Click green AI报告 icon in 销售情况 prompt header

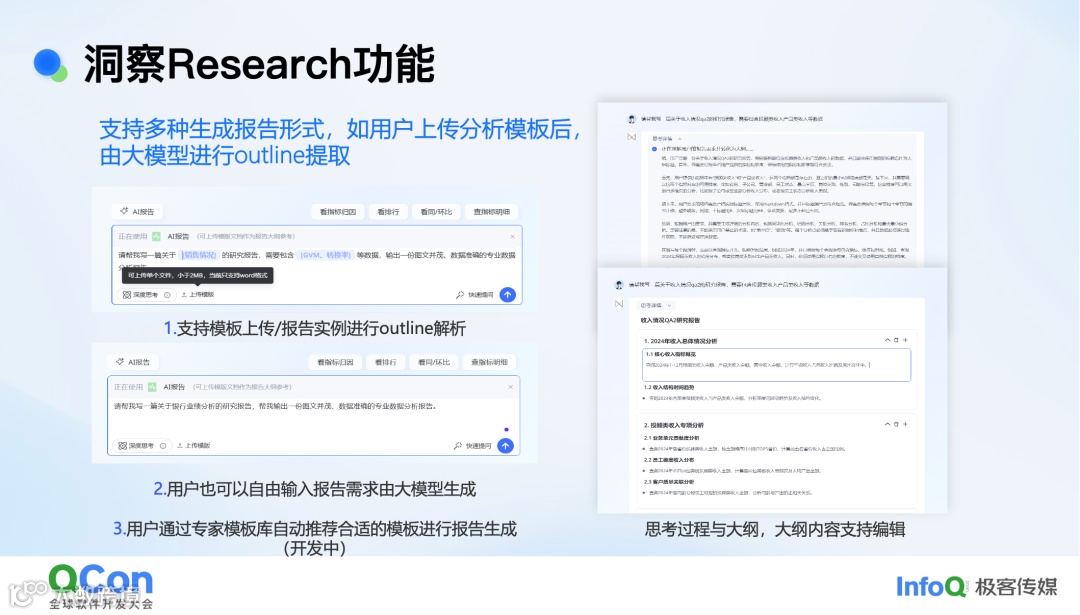tap(156, 236)
